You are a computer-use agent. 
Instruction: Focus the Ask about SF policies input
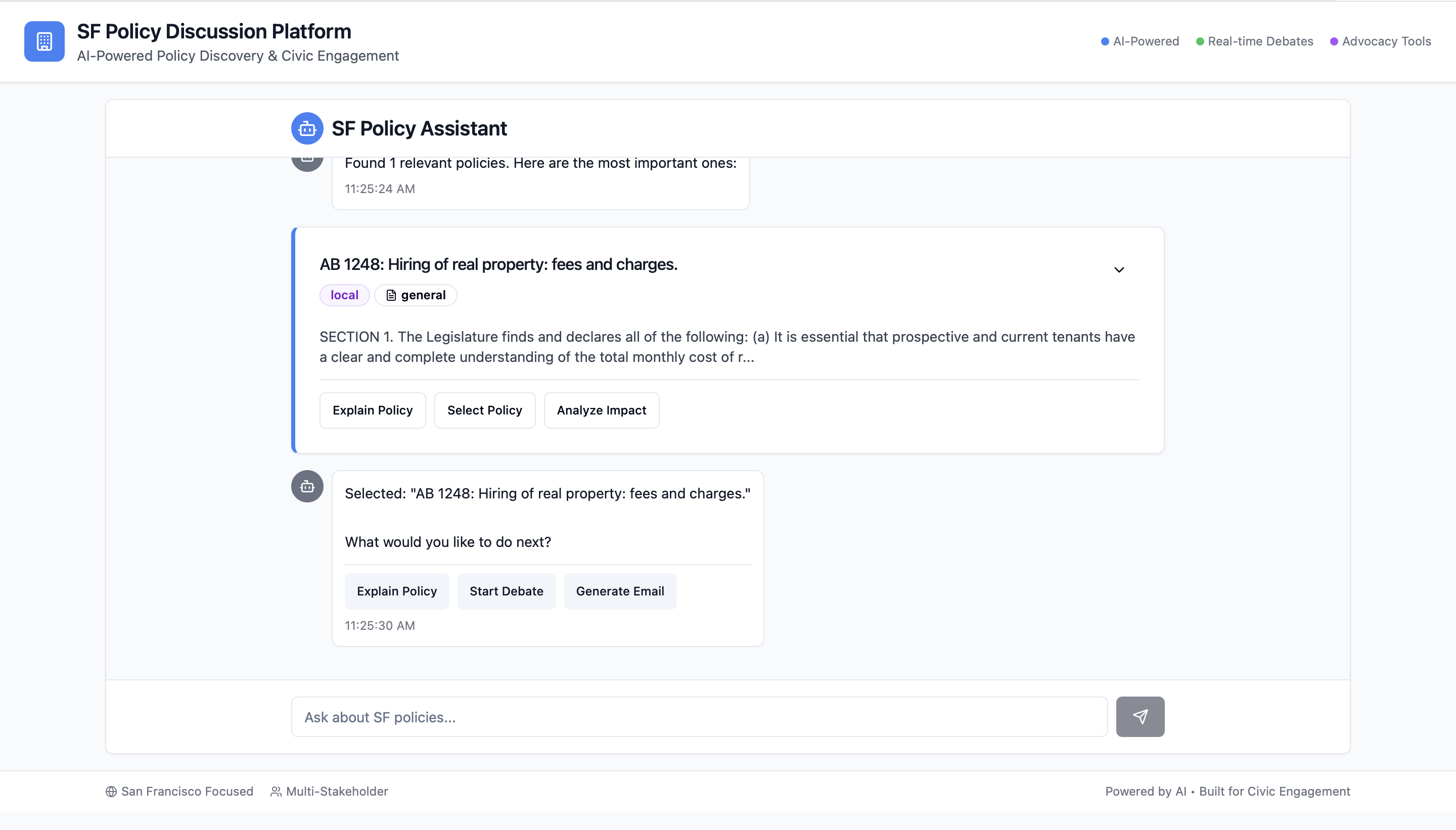coord(699,717)
